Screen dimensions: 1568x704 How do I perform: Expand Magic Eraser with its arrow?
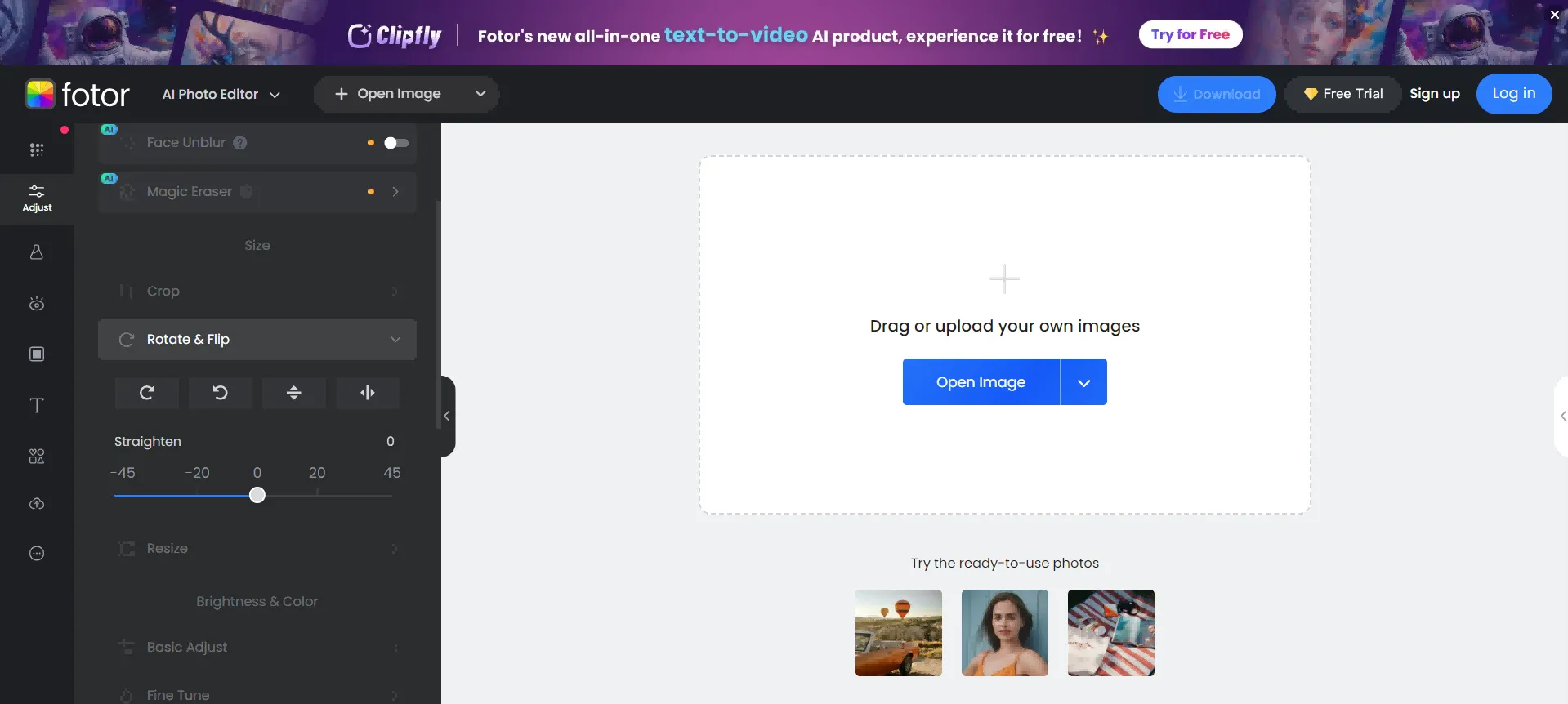click(x=395, y=192)
